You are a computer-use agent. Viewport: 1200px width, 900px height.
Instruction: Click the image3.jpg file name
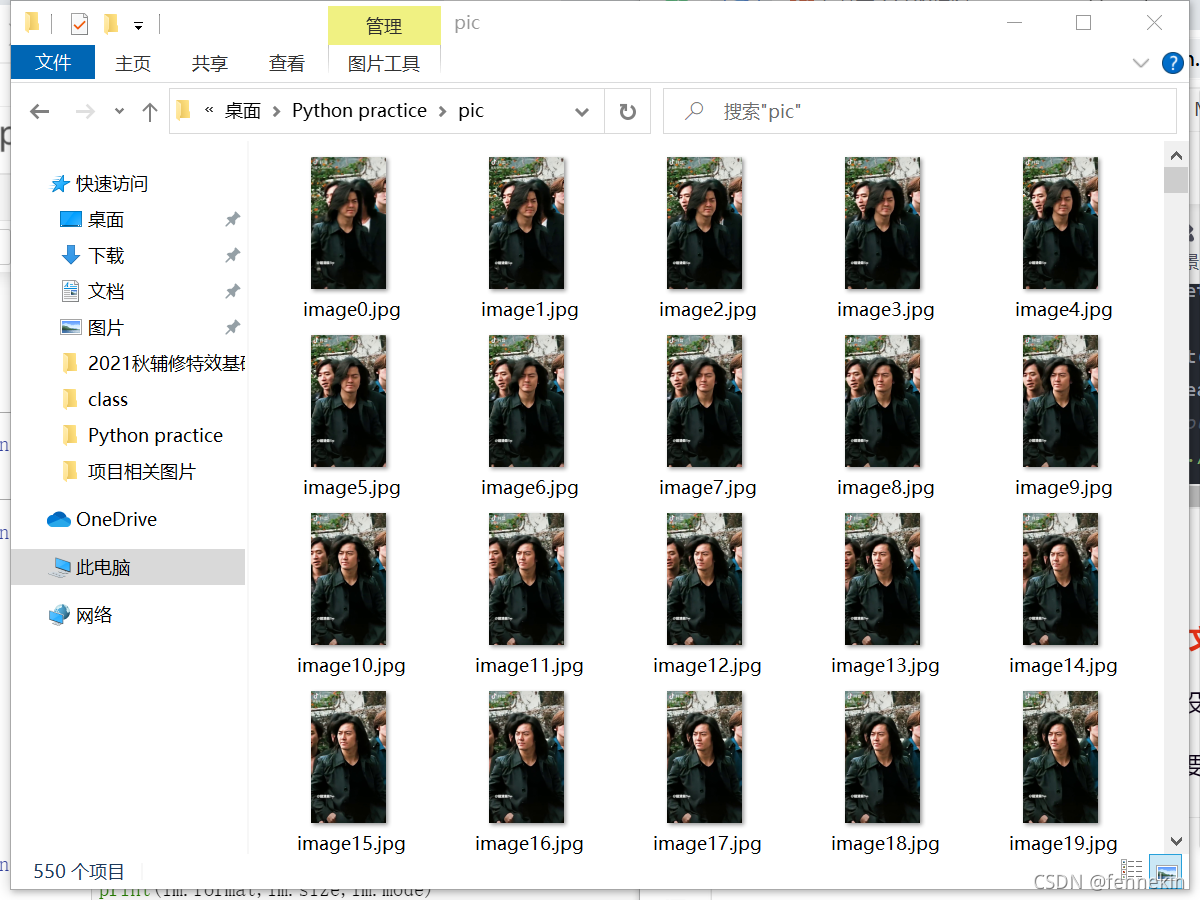click(885, 310)
